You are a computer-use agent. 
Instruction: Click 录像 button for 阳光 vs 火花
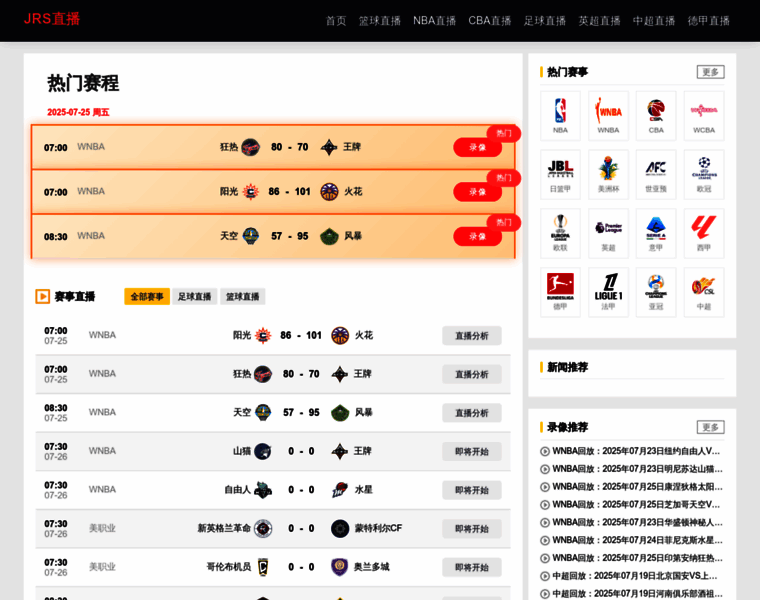click(x=477, y=192)
